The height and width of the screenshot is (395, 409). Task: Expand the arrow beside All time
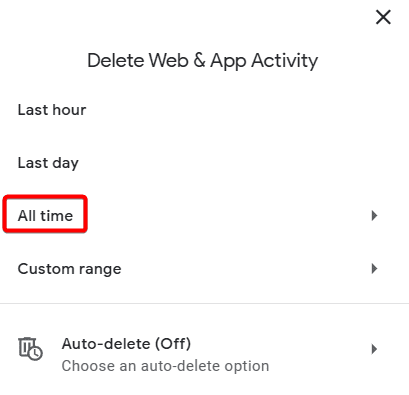(374, 216)
